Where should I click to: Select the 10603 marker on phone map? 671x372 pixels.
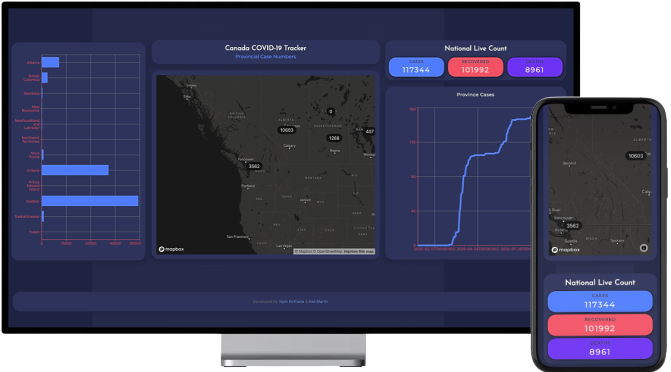(x=636, y=156)
